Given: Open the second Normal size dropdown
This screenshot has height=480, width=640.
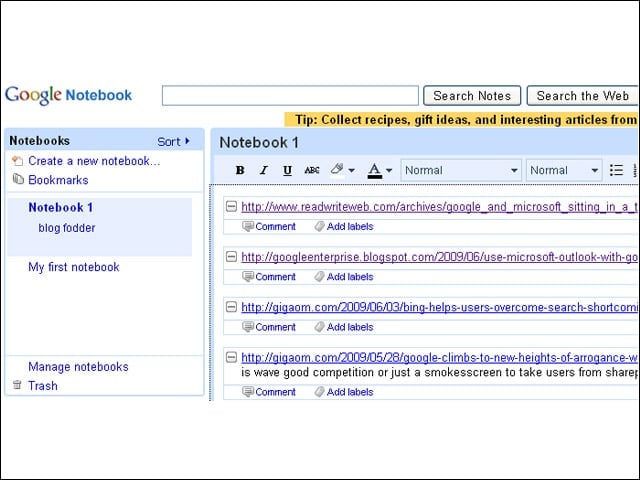Looking at the screenshot, I should (x=564, y=170).
